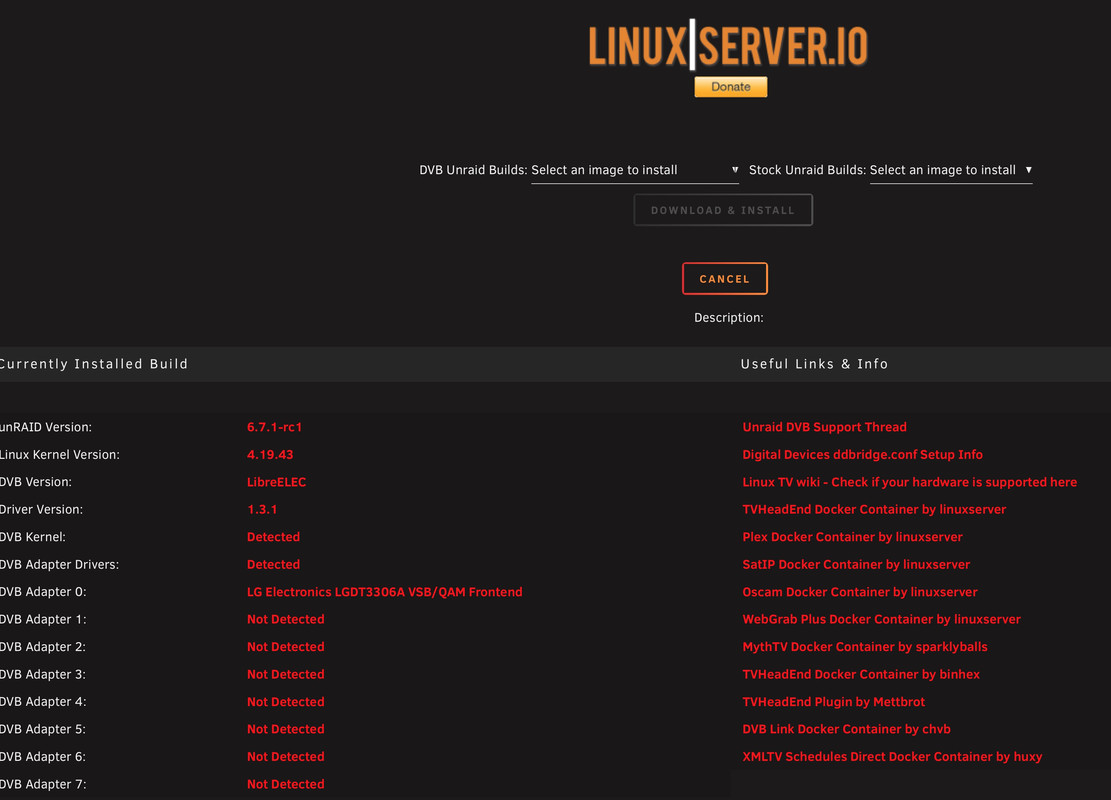1111x800 pixels.
Task: Click the LinuxServer.io logo
Action: [x=728, y=46]
